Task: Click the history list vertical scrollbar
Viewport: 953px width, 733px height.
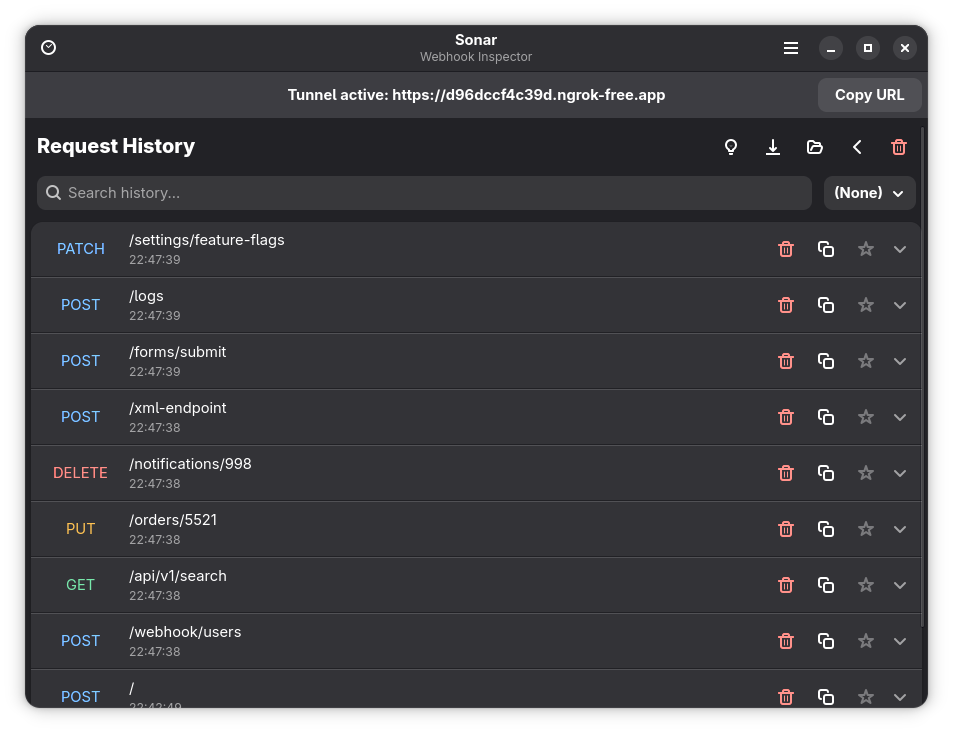Action: click(923, 377)
